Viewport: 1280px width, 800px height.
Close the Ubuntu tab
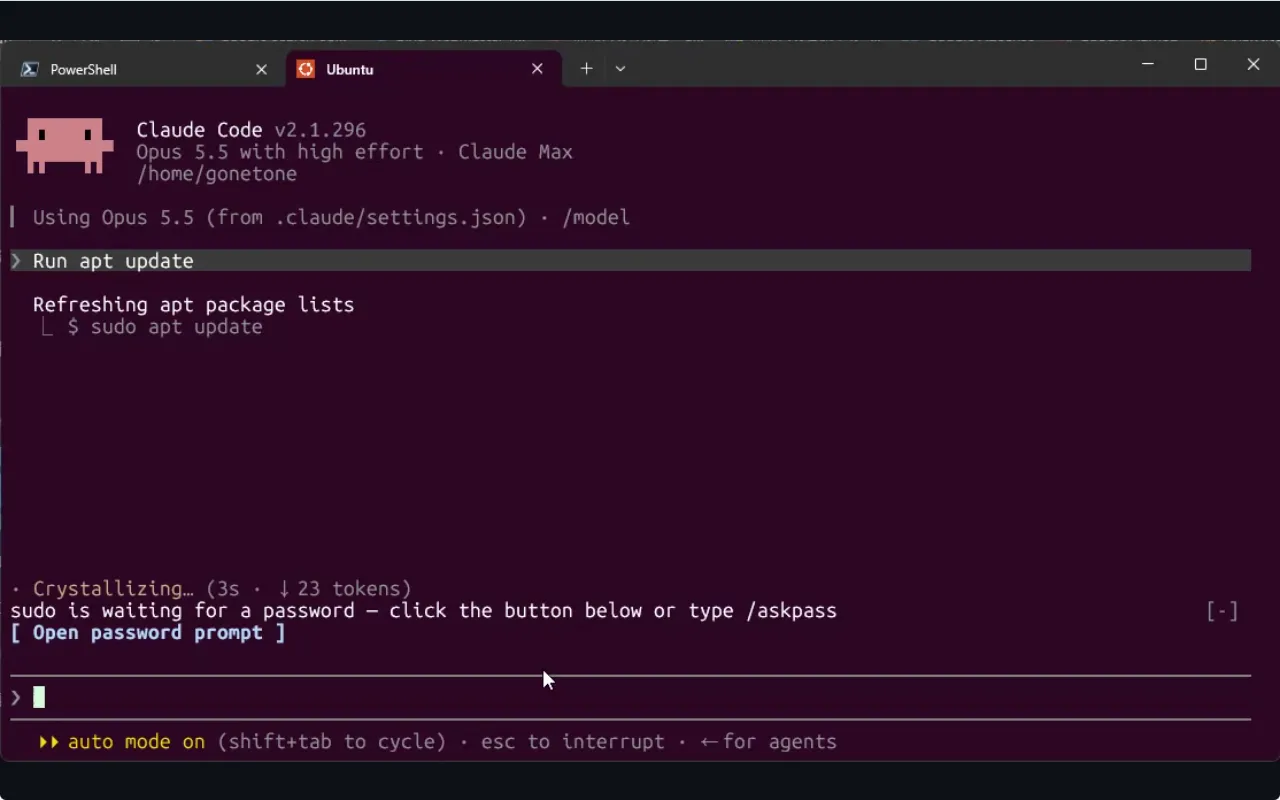coord(537,69)
